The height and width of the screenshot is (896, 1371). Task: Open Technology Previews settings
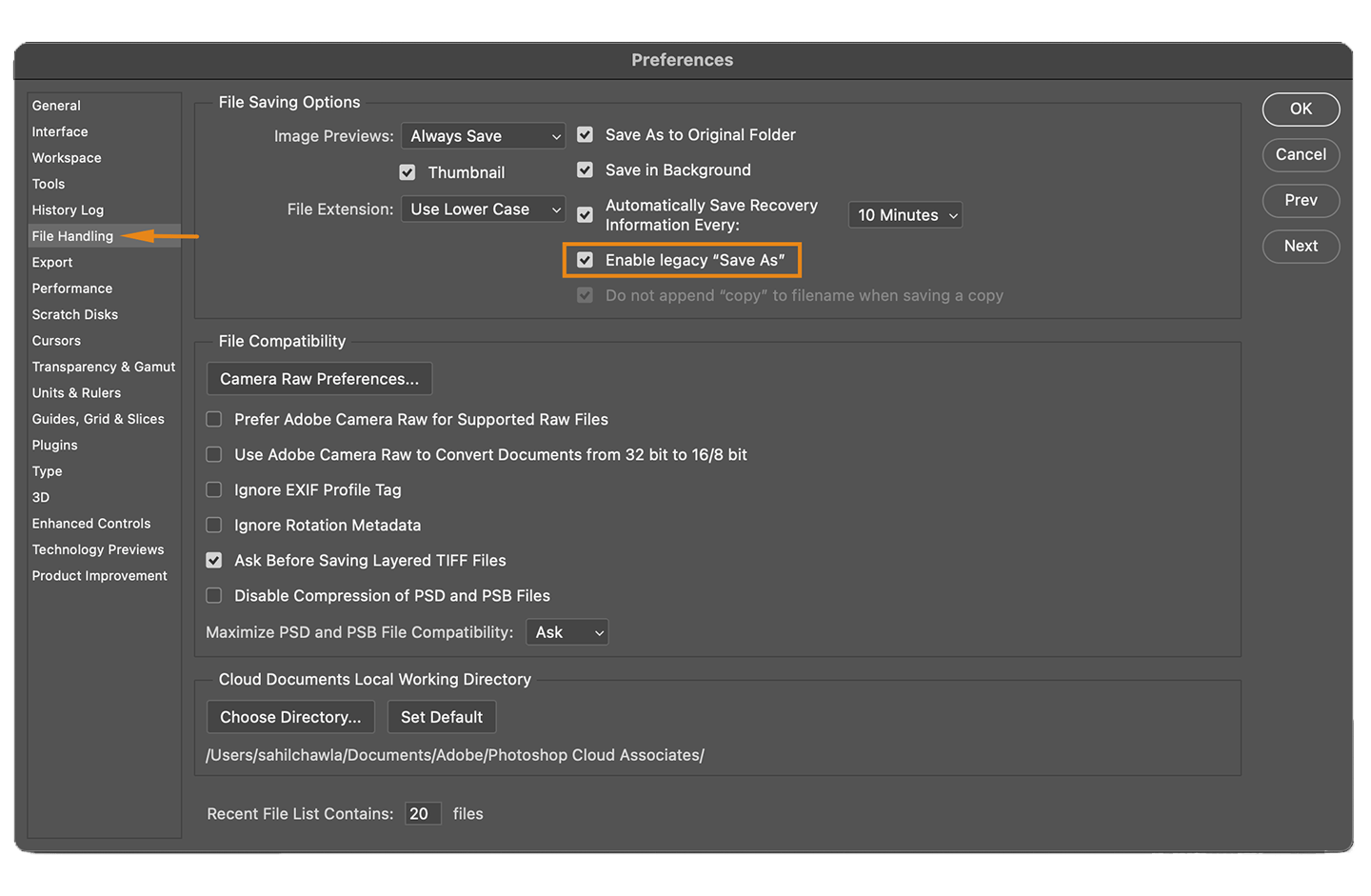tap(98, 548)
